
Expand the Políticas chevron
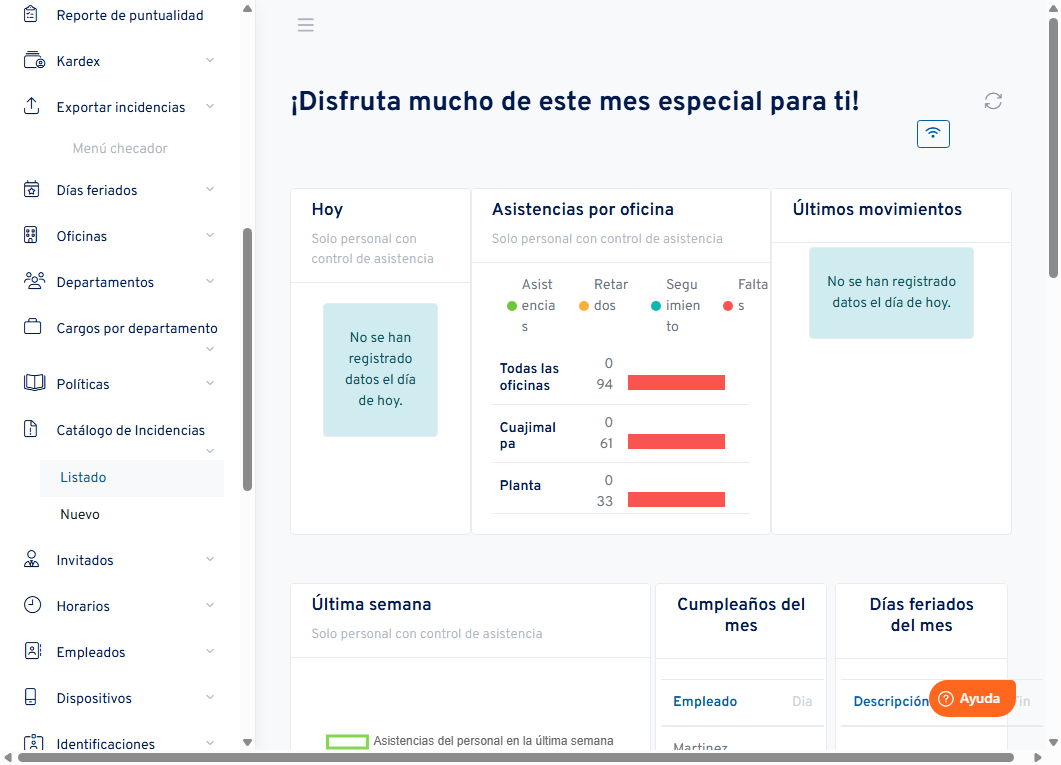pos(210,384)
